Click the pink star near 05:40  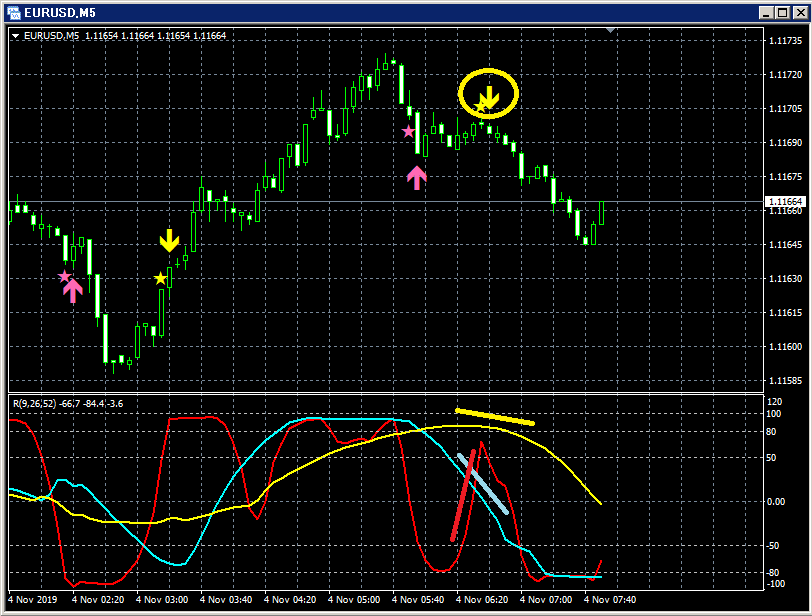click(409, 131)
